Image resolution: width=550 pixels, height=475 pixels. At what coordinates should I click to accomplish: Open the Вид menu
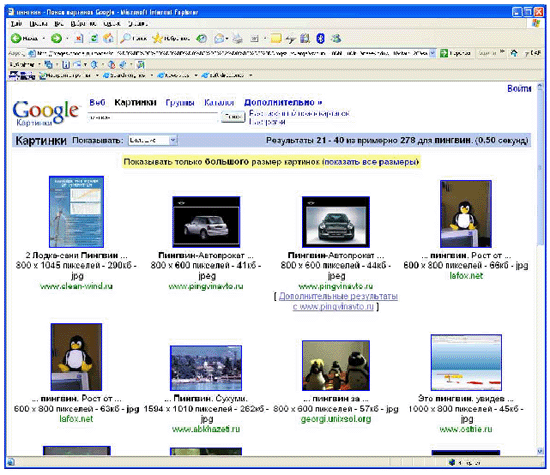coord(59,24)
